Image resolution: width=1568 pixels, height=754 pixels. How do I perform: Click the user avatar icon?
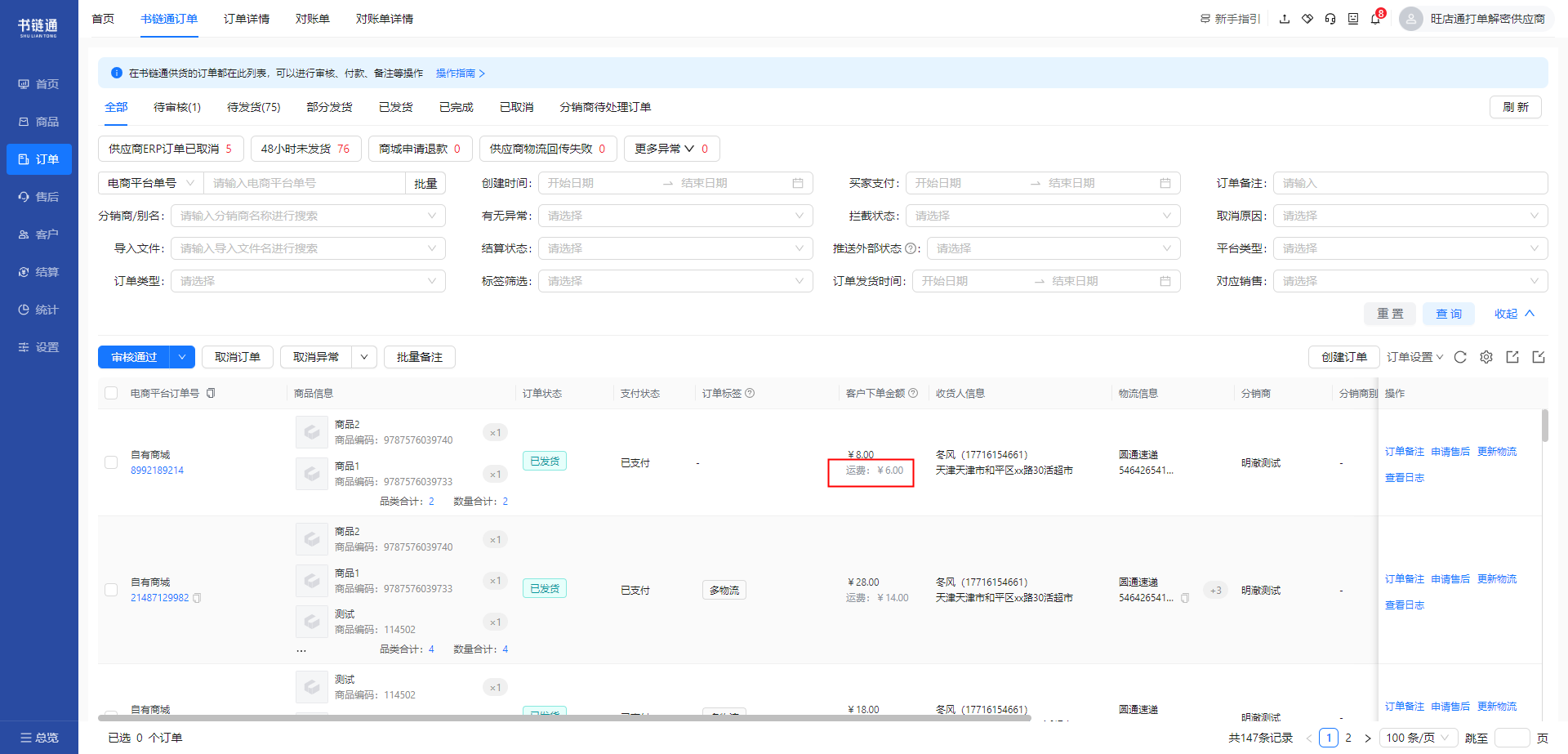pyautogui.click(x=1411, y=19)
